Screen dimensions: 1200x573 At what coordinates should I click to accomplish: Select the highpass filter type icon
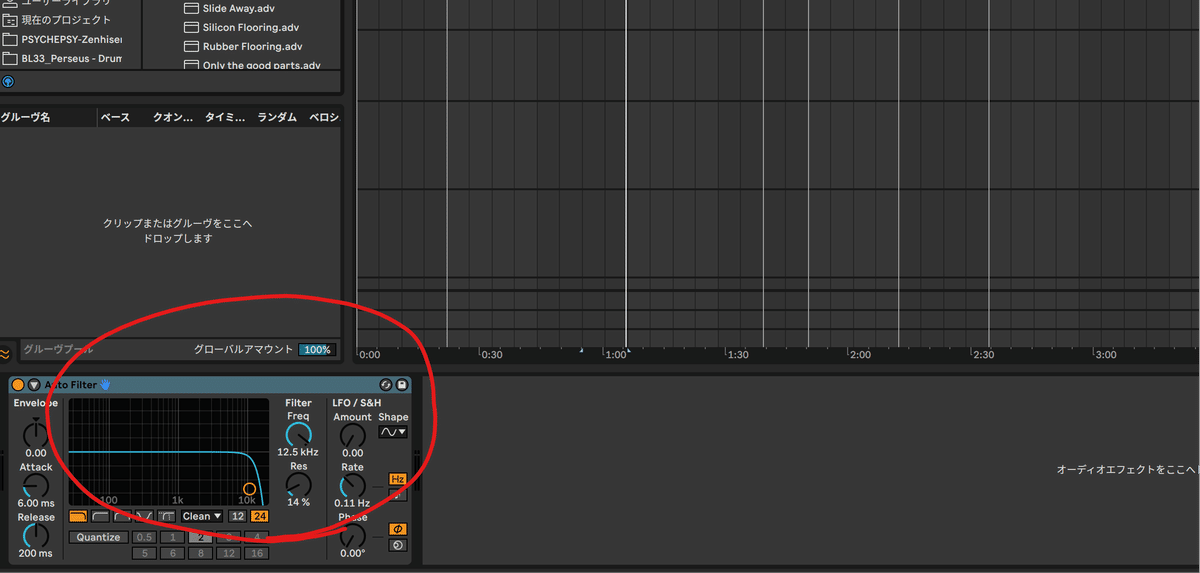[101, 516]
